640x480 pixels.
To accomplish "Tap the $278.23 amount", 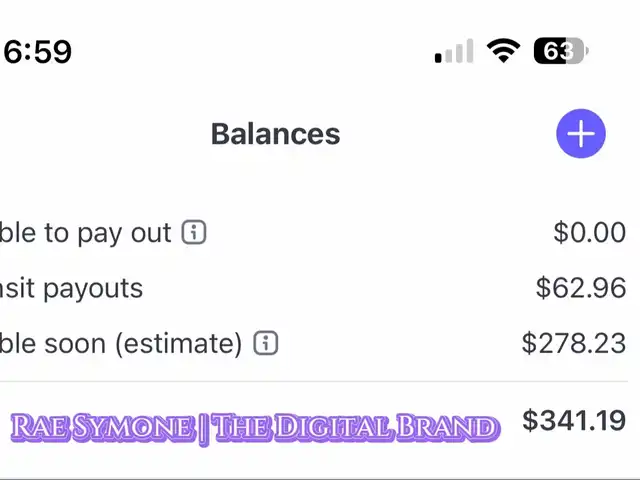I will point(574,343).
